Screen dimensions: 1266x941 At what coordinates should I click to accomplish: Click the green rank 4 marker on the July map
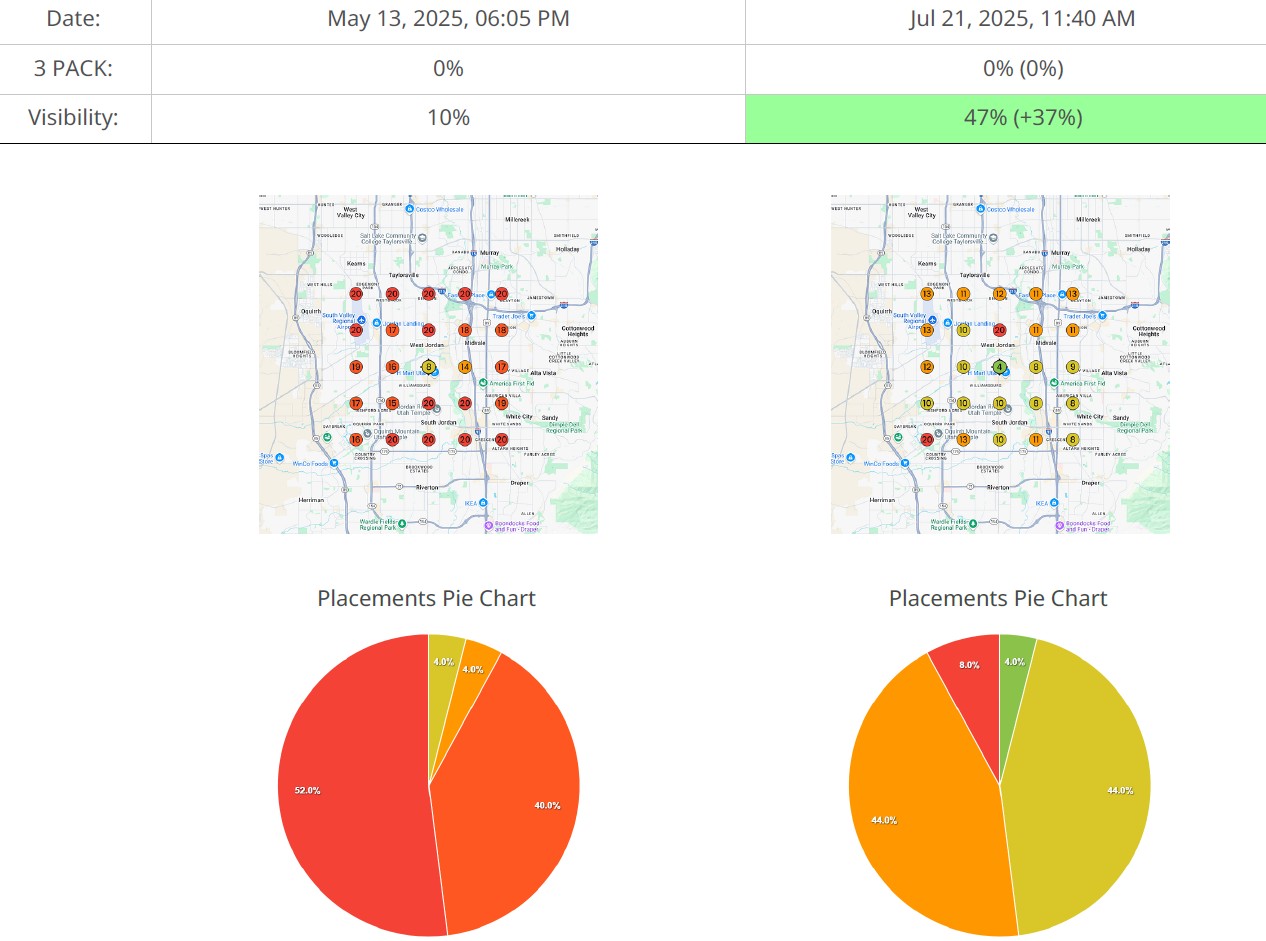point(999,367)
